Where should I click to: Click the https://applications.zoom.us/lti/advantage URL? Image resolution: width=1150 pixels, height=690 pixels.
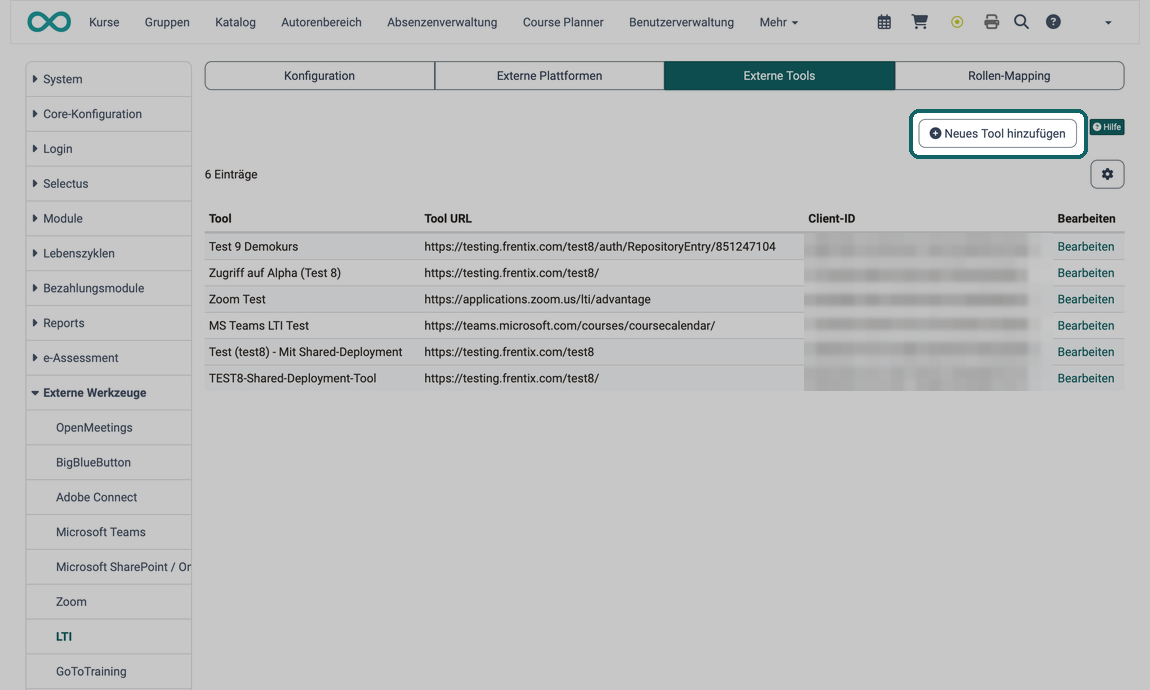(538, 299)
